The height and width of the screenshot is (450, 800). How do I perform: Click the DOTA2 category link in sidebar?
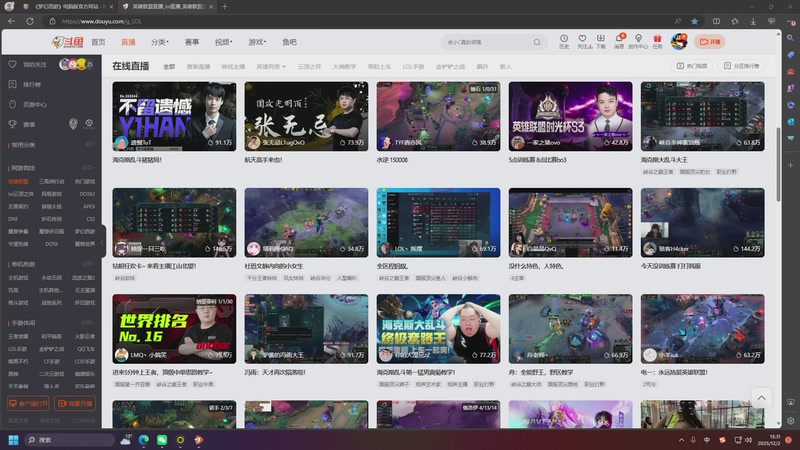[x=87, y=194]
